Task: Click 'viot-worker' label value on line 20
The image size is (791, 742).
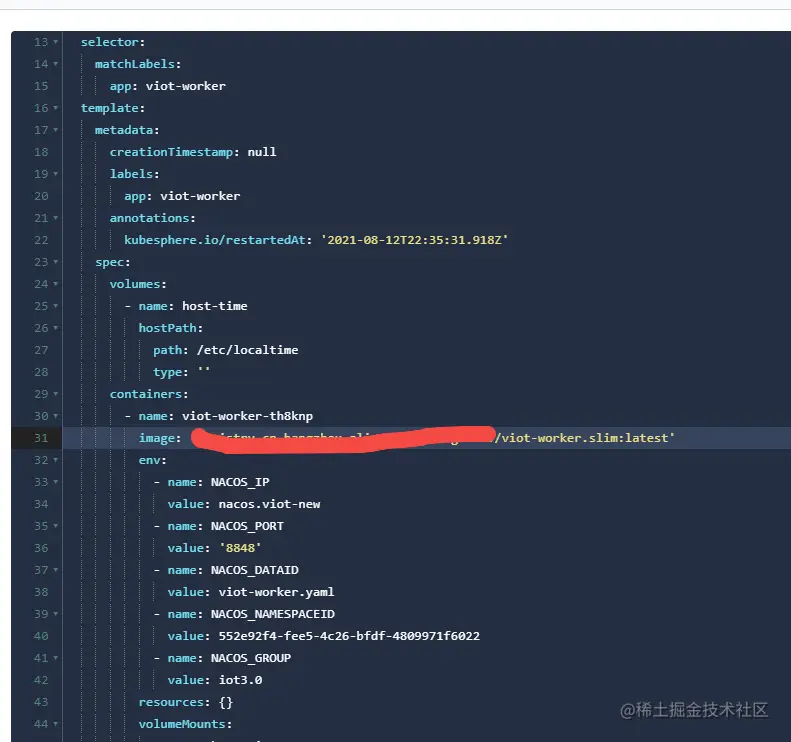Action: (200, 196)
